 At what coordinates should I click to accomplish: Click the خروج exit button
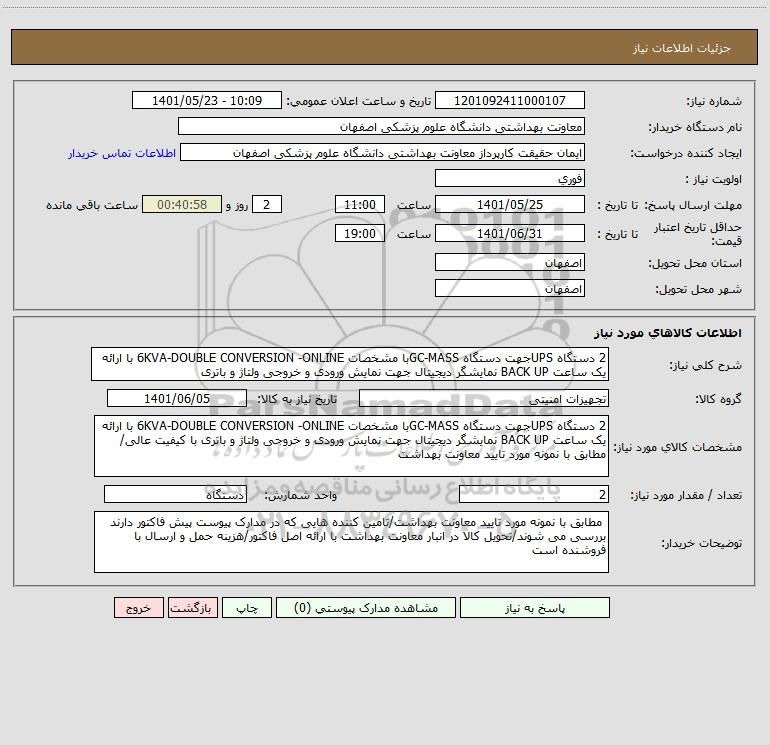point(138,608)
